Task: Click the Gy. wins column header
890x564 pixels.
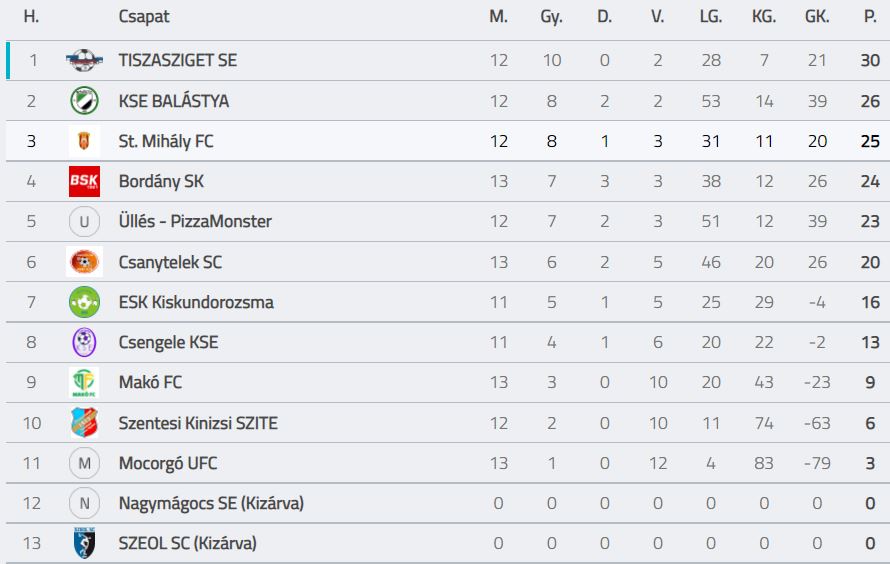Action: 551,16
